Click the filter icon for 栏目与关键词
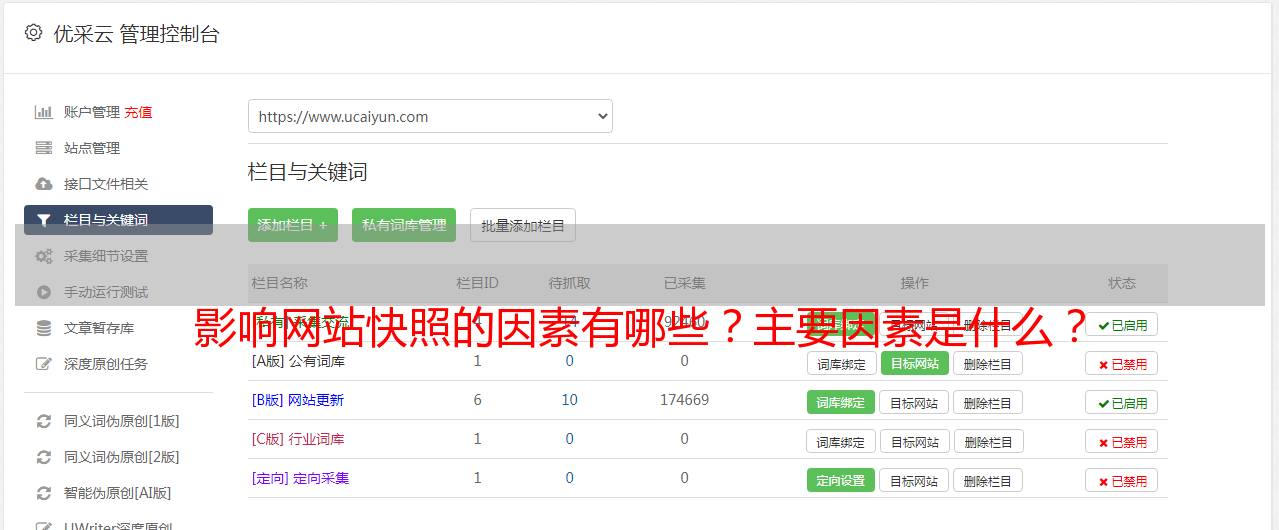 point(43,220)
